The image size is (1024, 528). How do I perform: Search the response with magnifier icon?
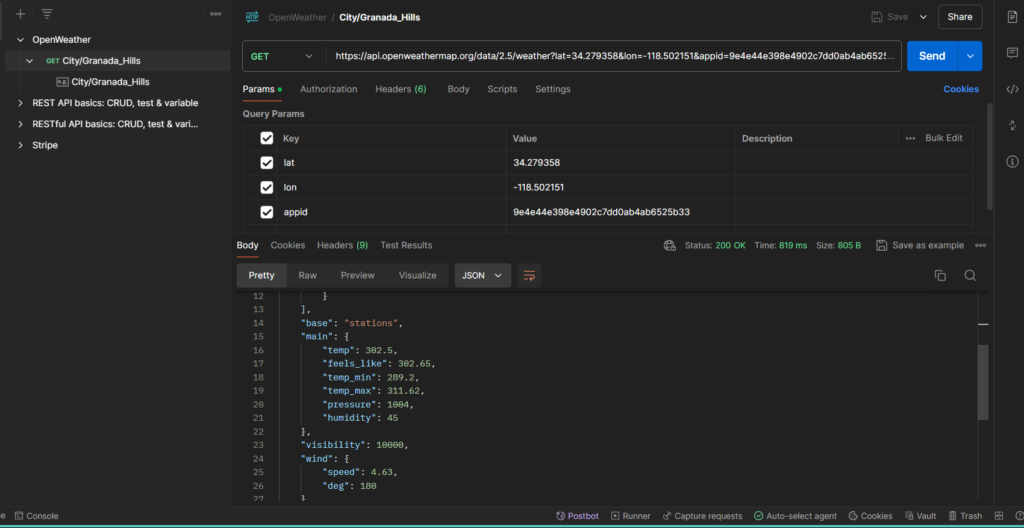[x=970, y=275]
